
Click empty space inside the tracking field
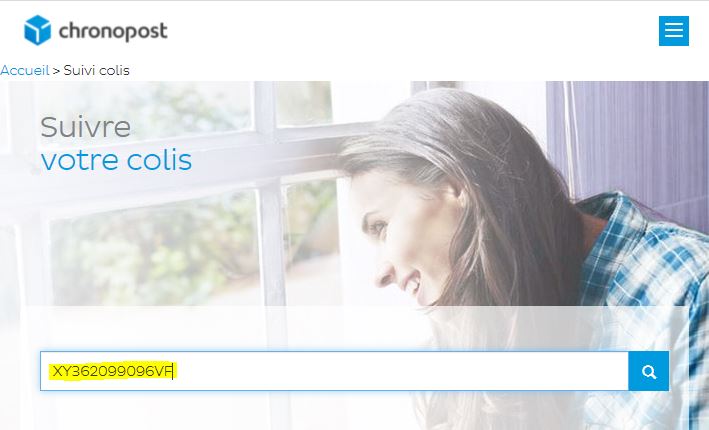pos(398,371)
